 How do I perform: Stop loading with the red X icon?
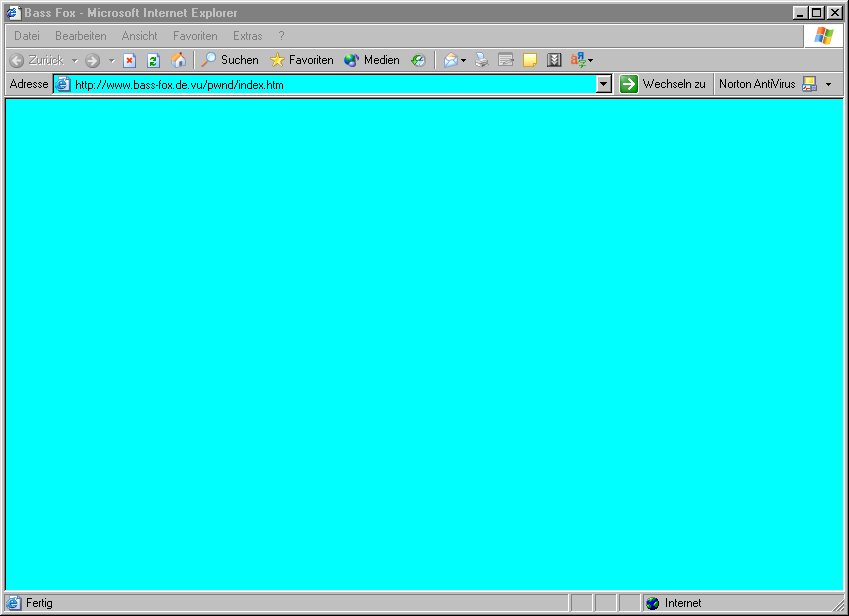[129, 61]
